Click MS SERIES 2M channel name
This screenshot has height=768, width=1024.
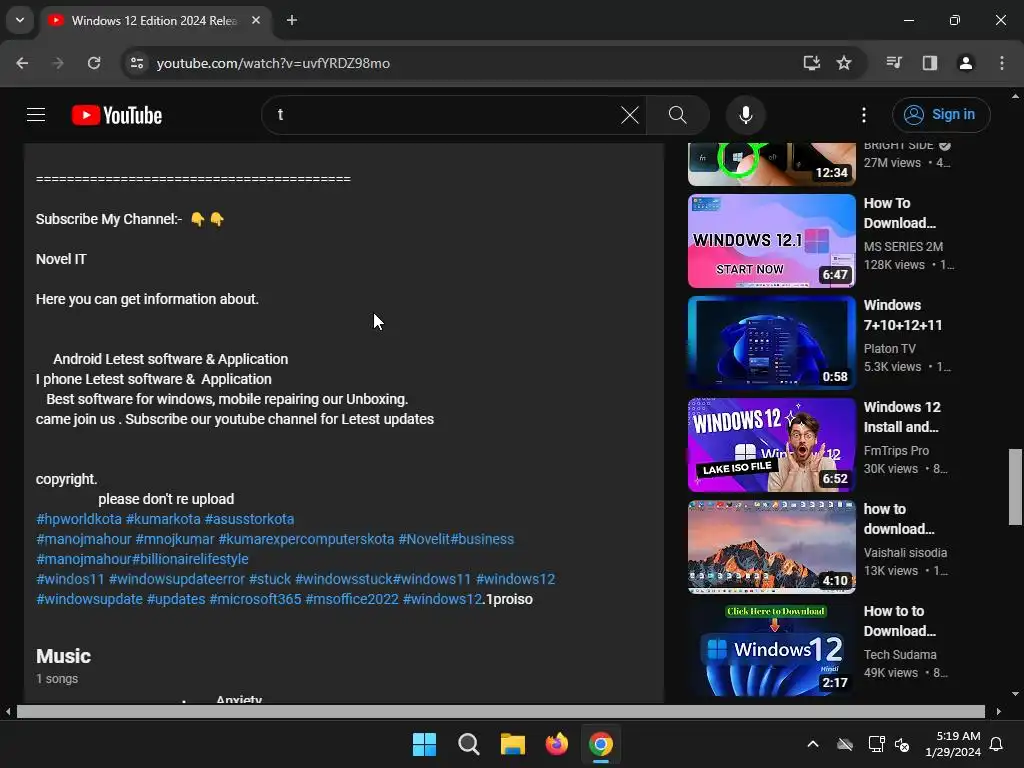click(x=903, y=247)
